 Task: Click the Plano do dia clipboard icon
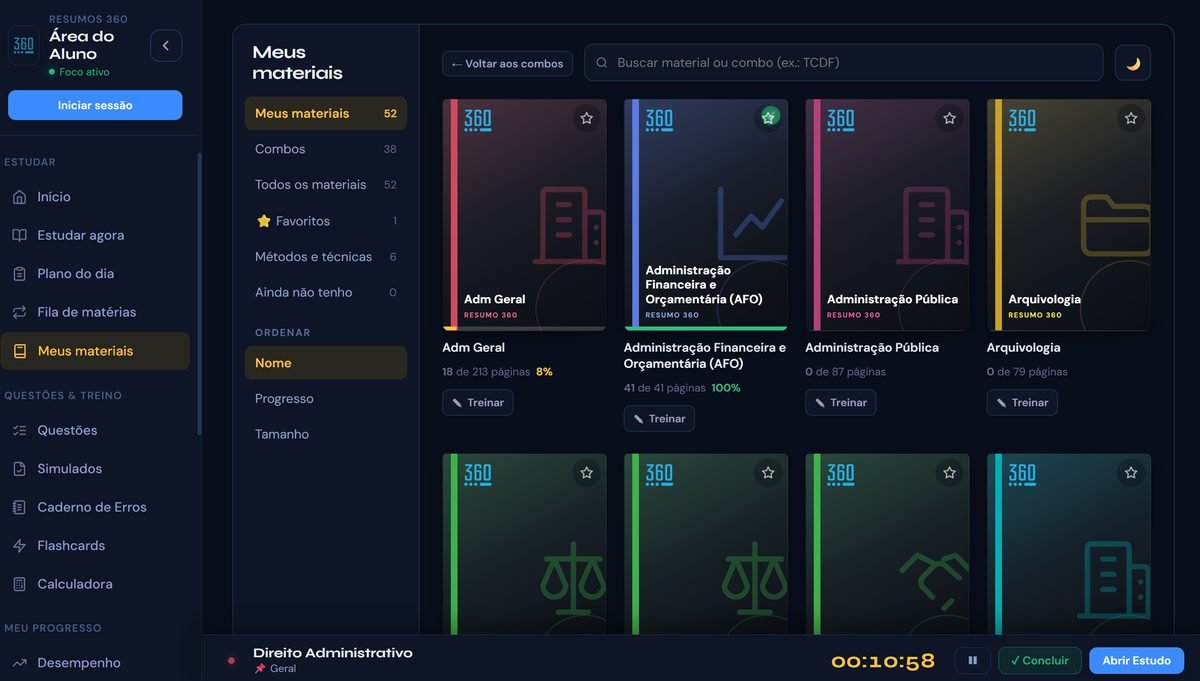tap(19, 274)
